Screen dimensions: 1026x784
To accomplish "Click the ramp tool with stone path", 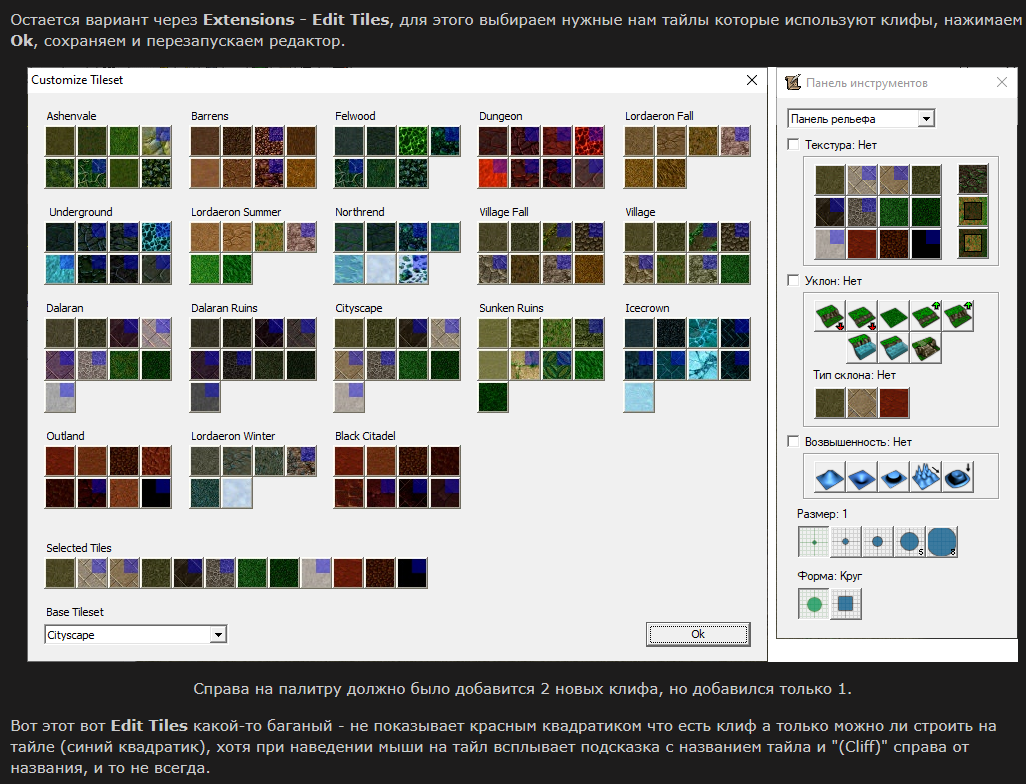I will (x=926, y=349).
